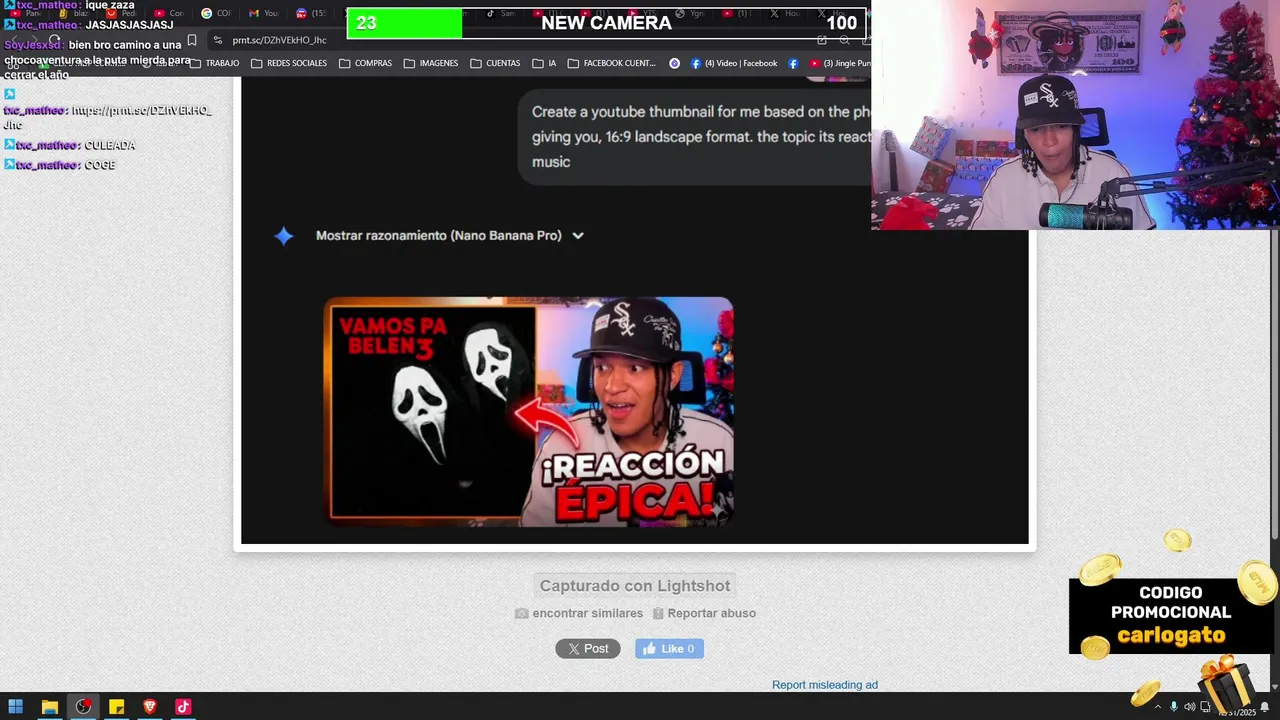Click the bookmark icon beside the address bar
Screen dimensions: 1280x720
click(192, 40)
